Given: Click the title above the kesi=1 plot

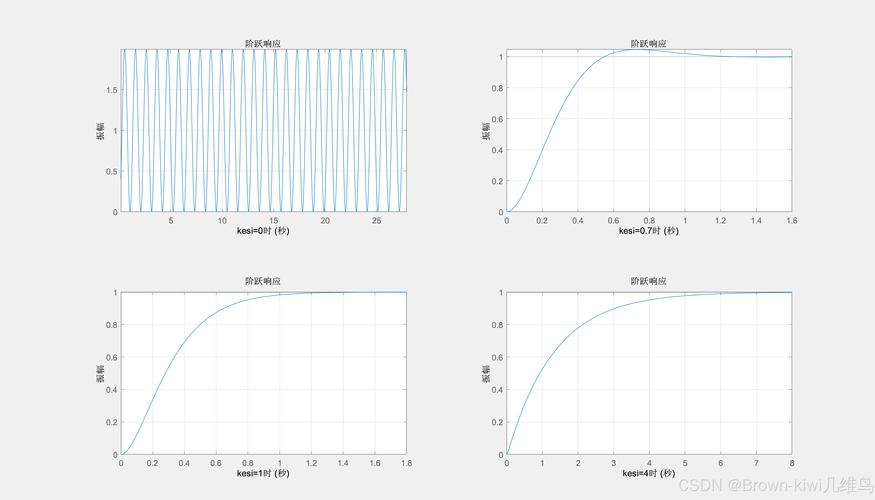Looking at the screenshot, I should tap(264, 282).
